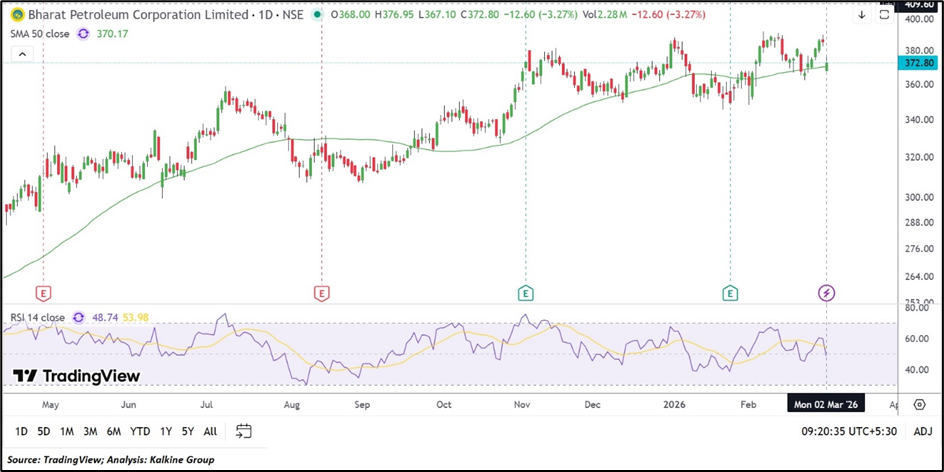Expand the SMA 50 close legend

click(40, 32)
